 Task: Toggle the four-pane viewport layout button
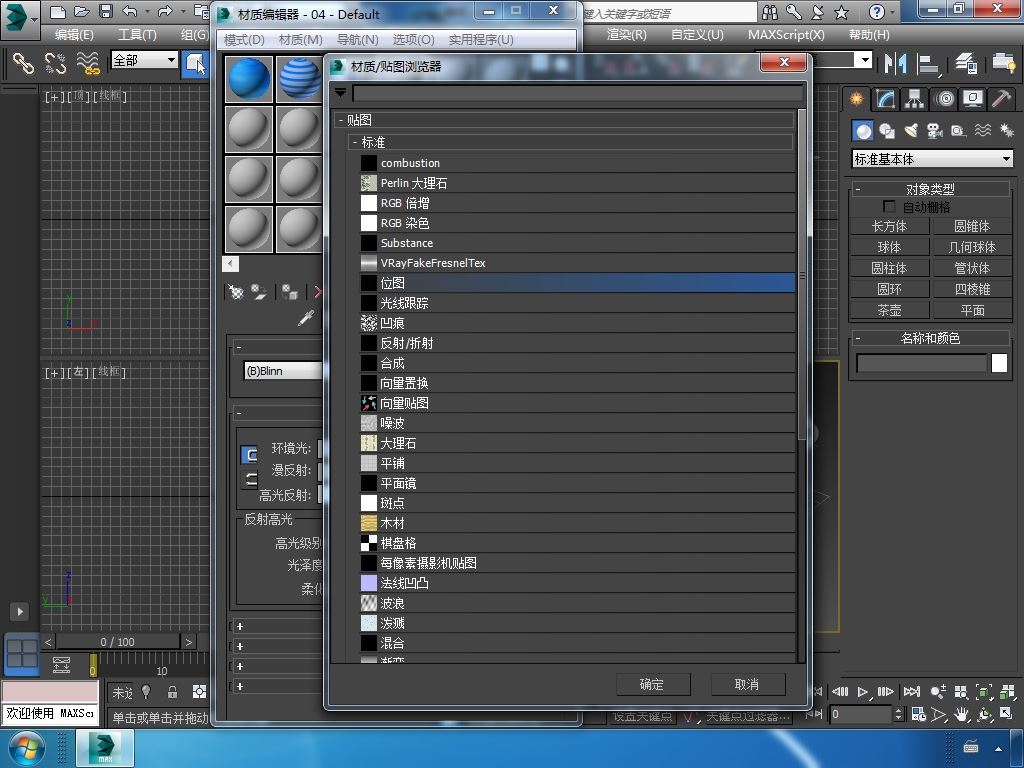pyautogui.click(x=22, y=654)
